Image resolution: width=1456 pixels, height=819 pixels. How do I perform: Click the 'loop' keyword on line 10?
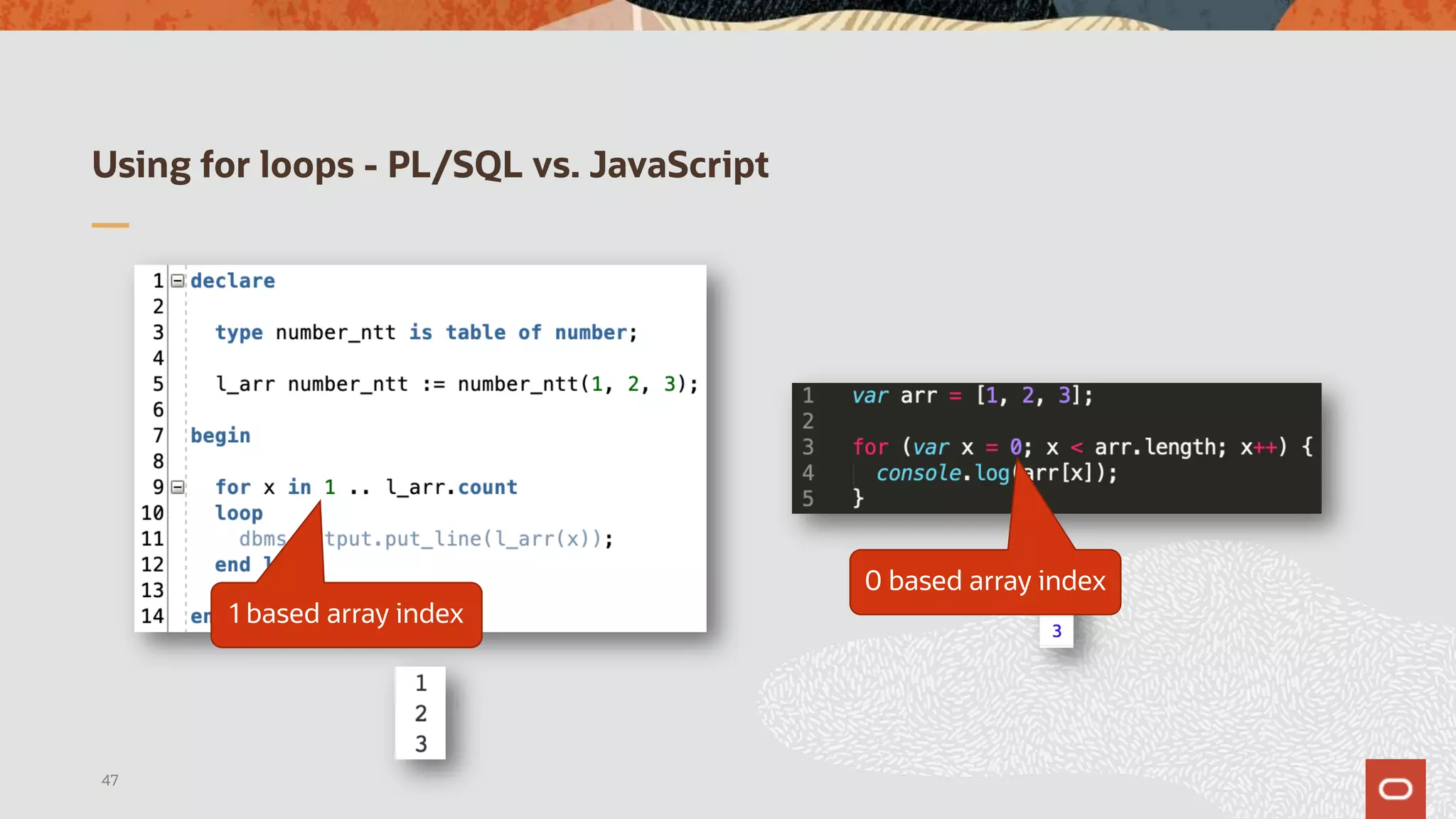tap(239, 513)
